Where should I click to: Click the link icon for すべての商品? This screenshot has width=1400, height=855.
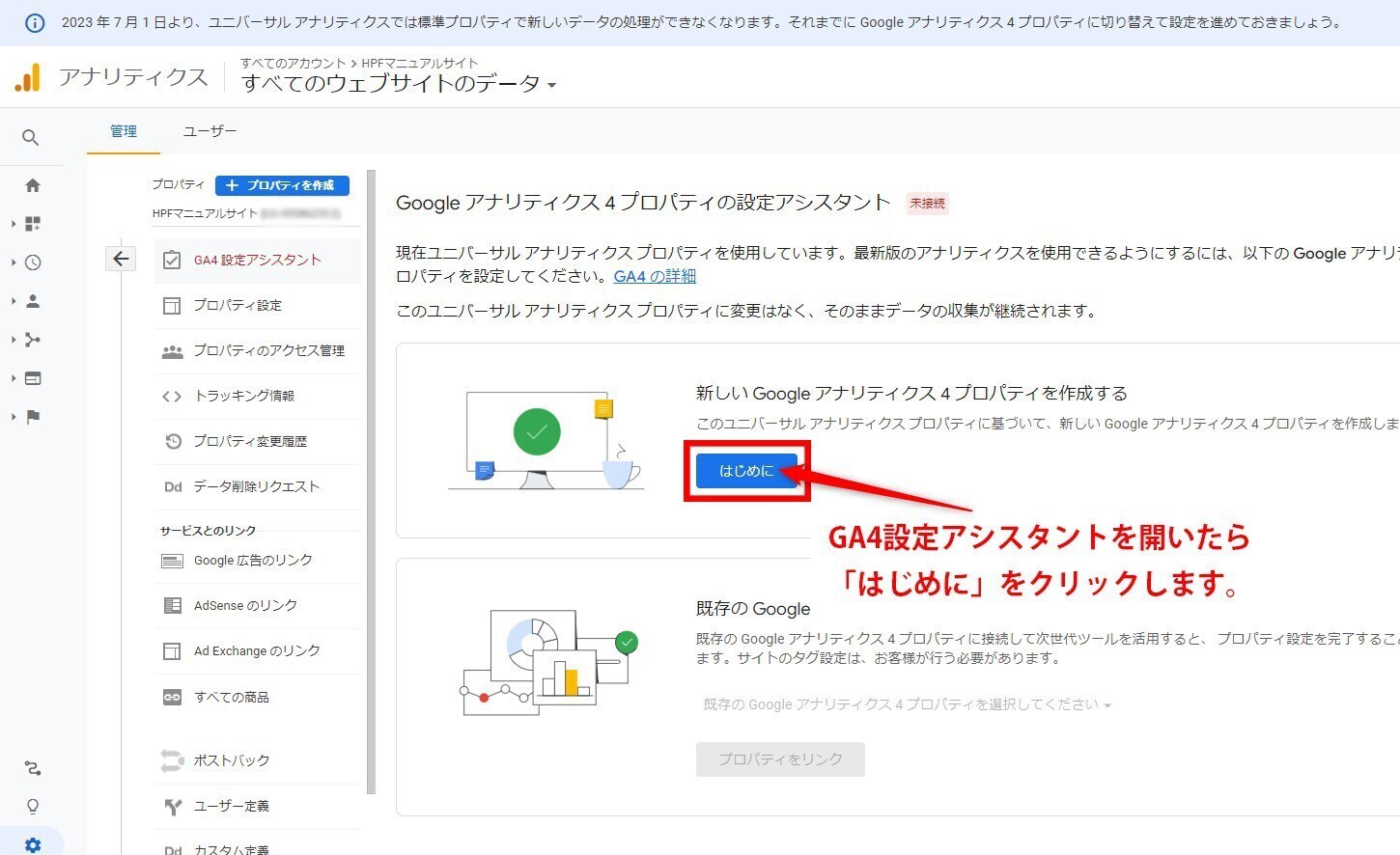pyautogui.click(x=172, y=697)
